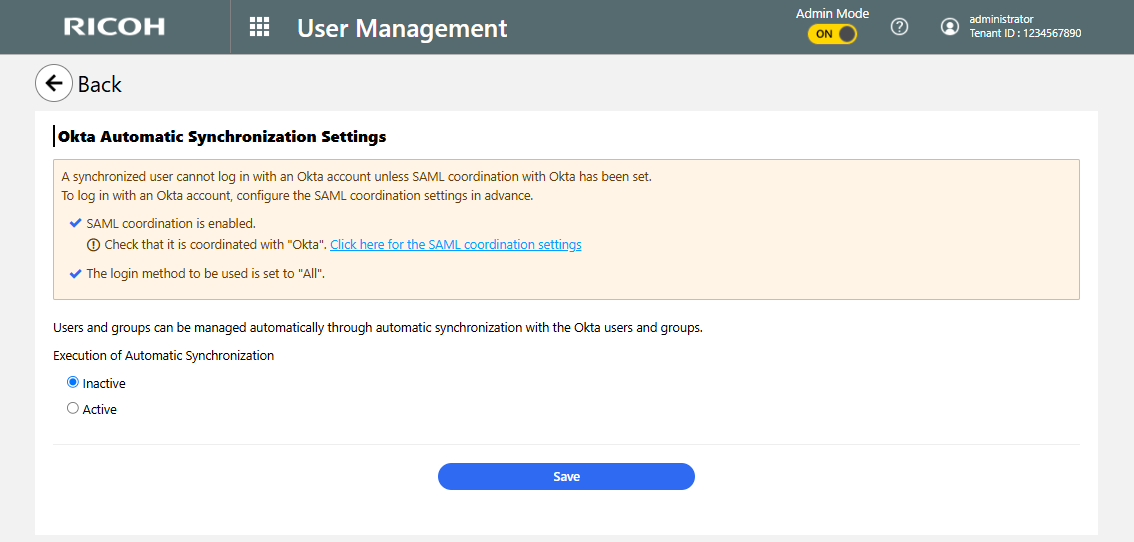Select the Active radio button
Screen dimensions: 1134x542
pyautogui.click(x=73, y=408)
